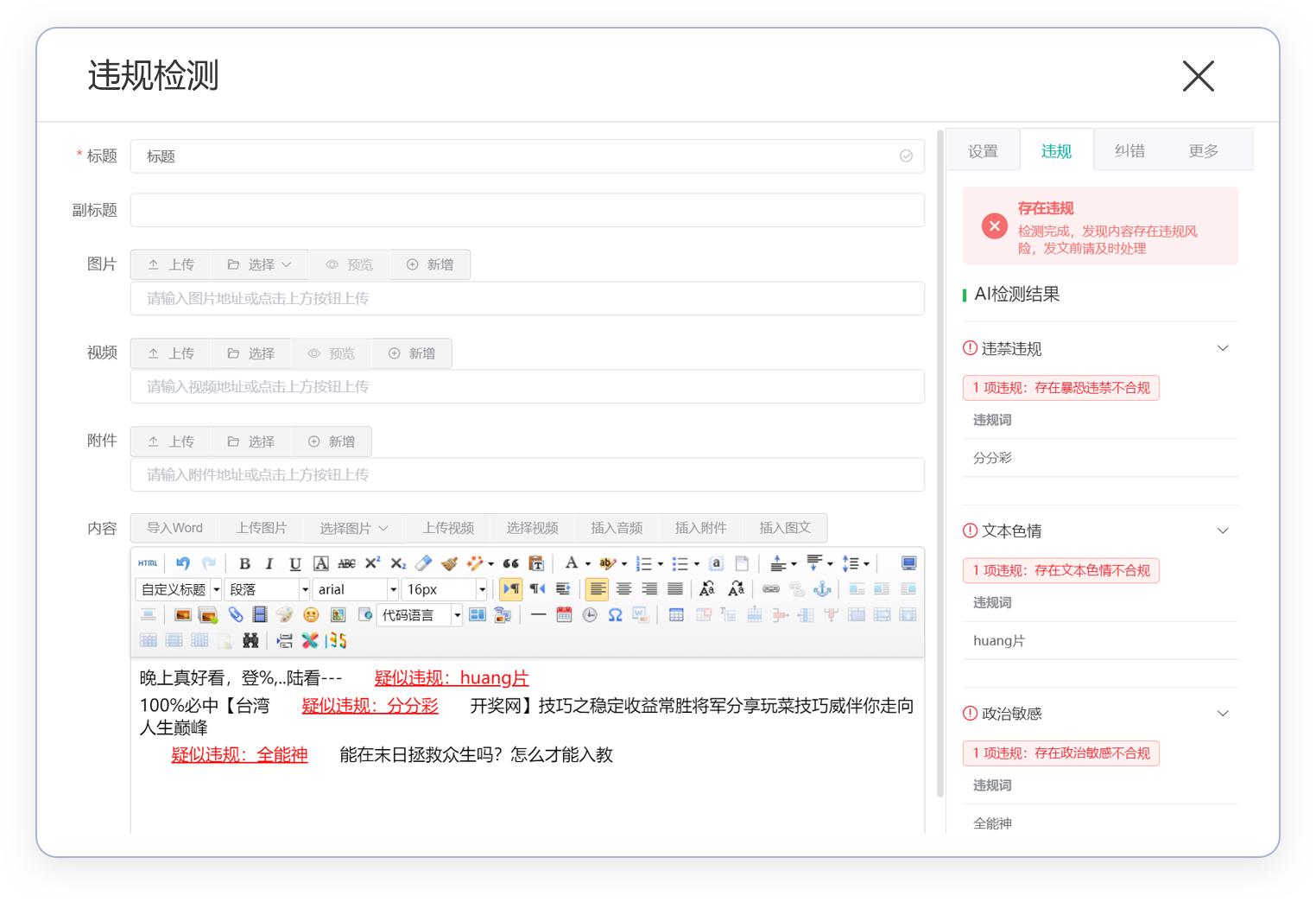Open the font color picker
Viewport: 1316px width, 902px height.
point(573,562)
